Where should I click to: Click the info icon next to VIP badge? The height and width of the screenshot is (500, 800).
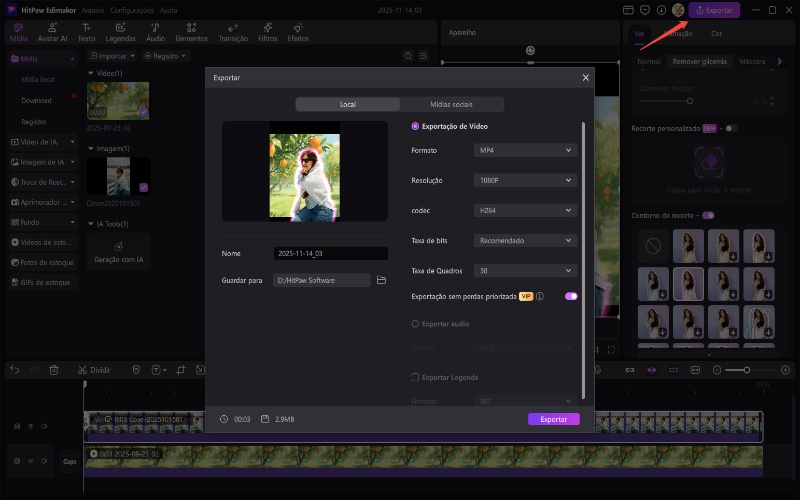click(x=540, y=297)
